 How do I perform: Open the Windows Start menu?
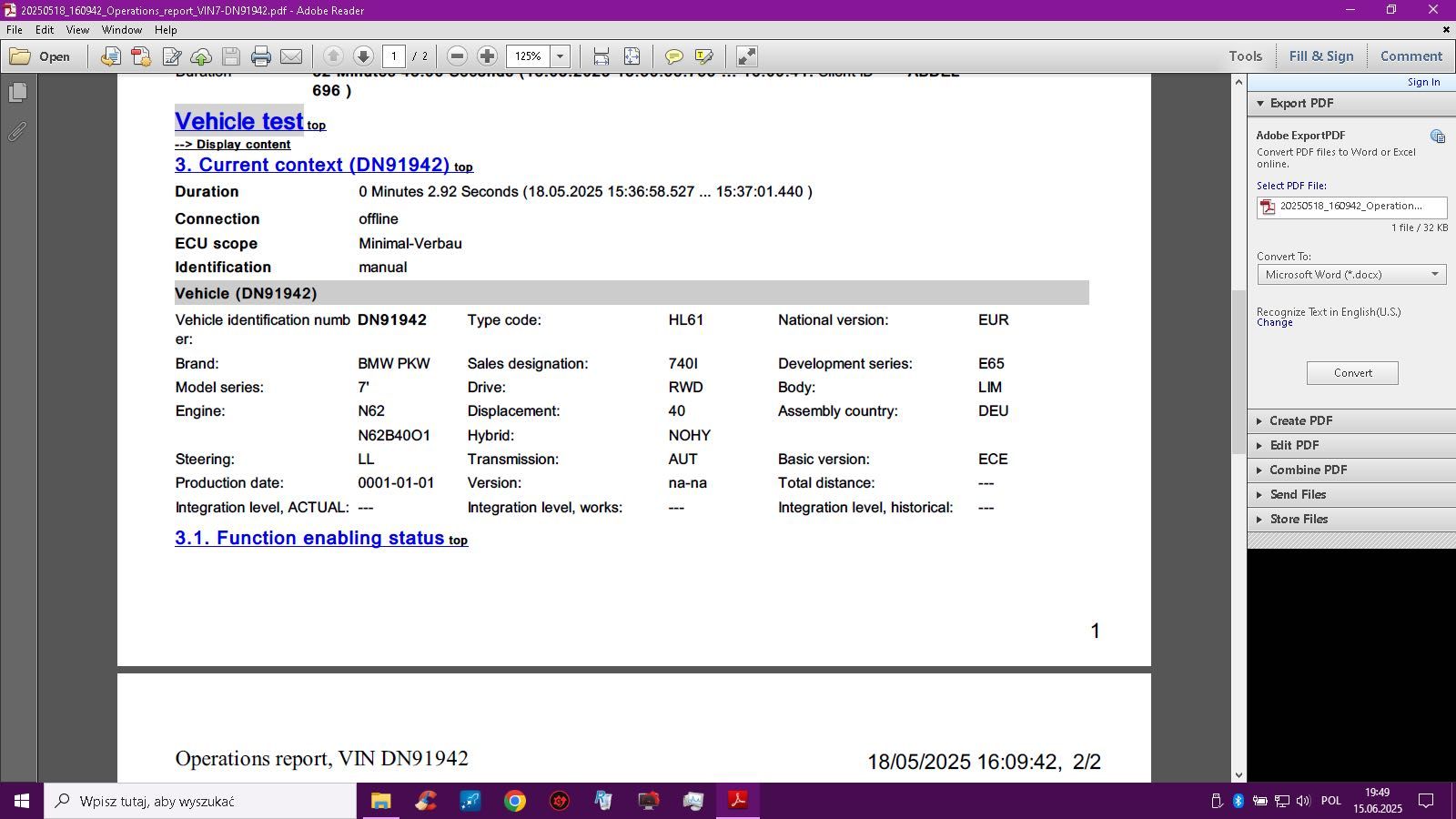click(22, 801)
